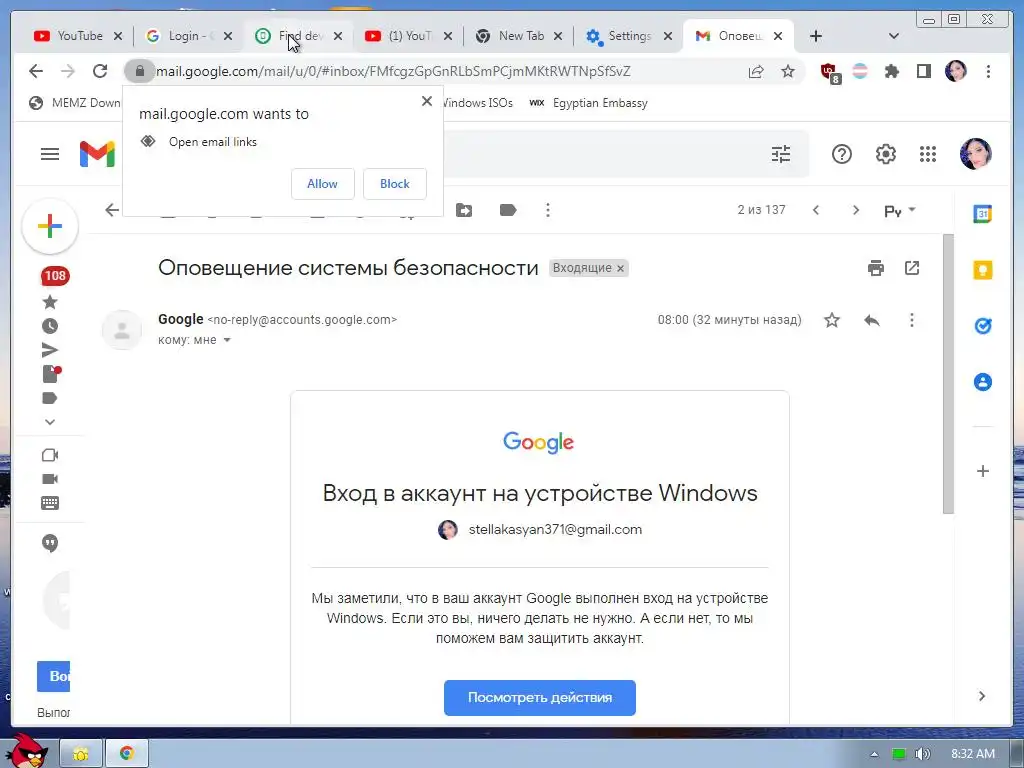This screenshot has width=1024, height=768.
Task: Open message More options dots
Action: pyautogui.click(x=912, y=320)
